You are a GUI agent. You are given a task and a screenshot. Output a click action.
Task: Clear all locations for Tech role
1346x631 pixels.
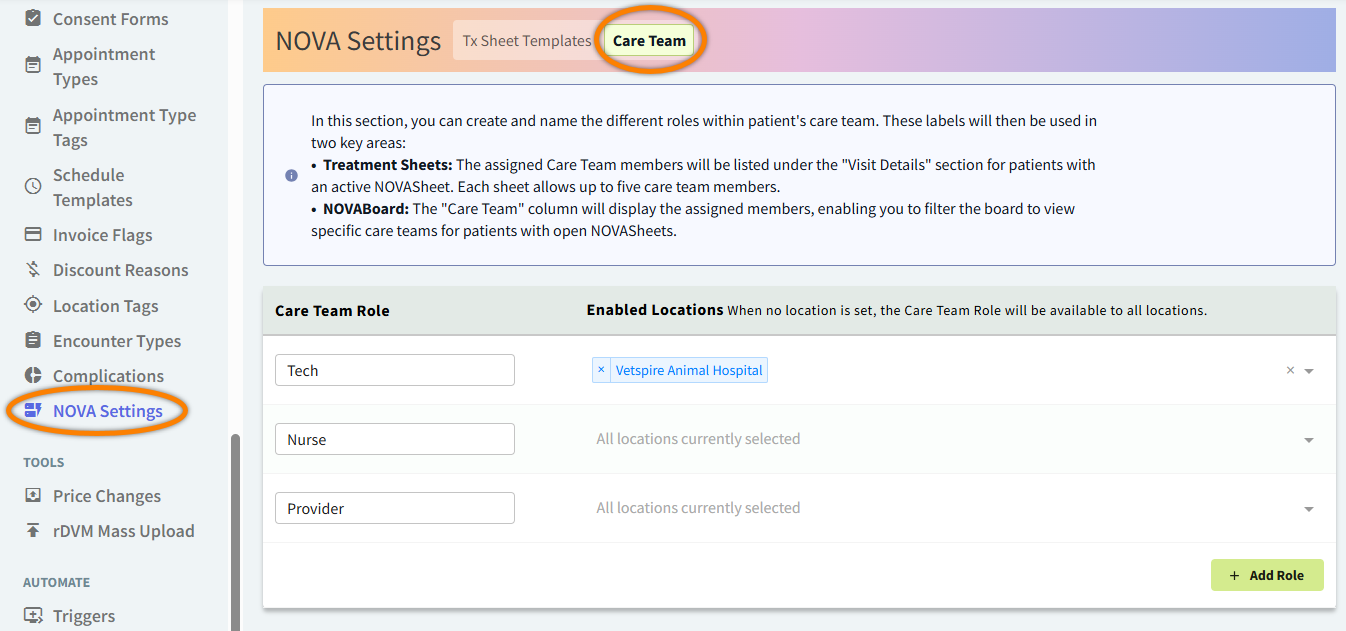tap(1290, 370)
